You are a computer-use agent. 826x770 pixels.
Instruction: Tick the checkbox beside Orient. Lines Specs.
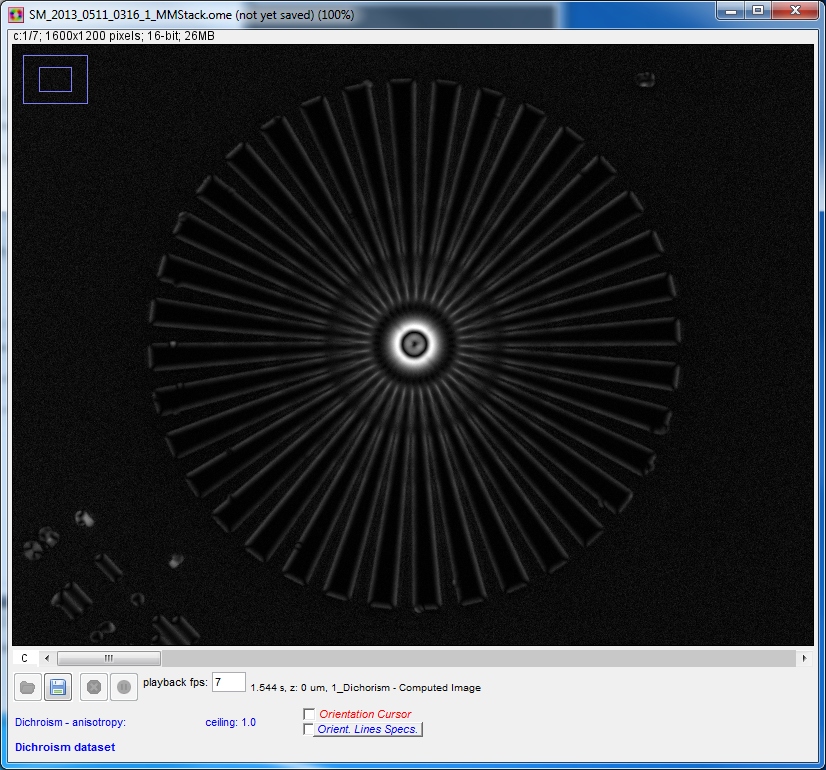tap(309, 729)
